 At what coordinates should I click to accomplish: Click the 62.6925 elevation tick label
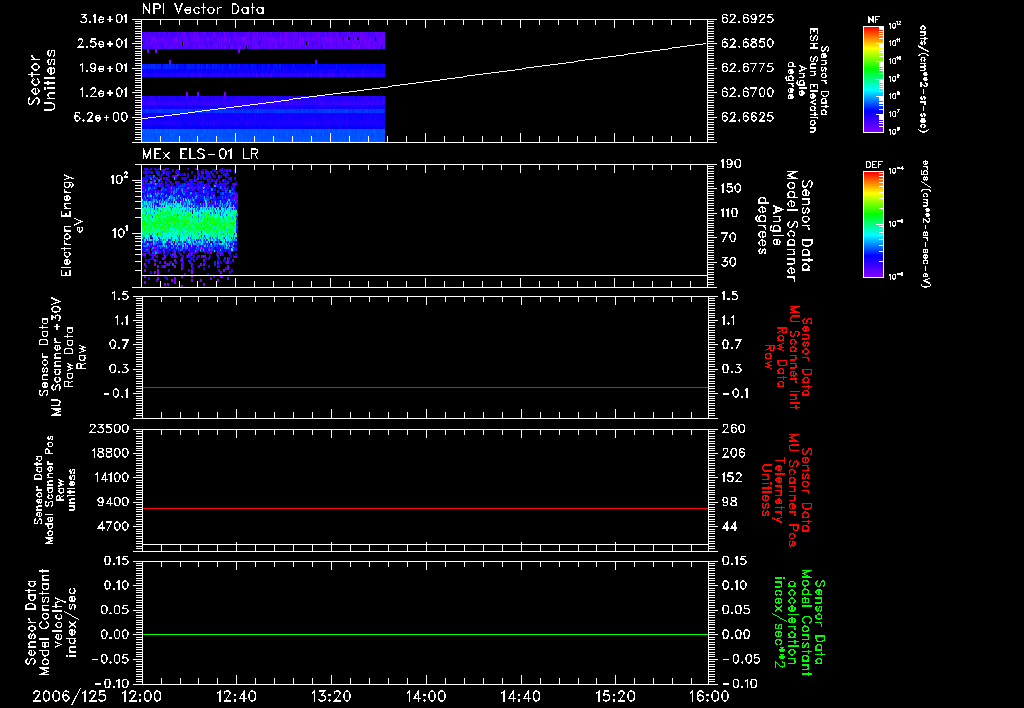(x=748, y=19)
